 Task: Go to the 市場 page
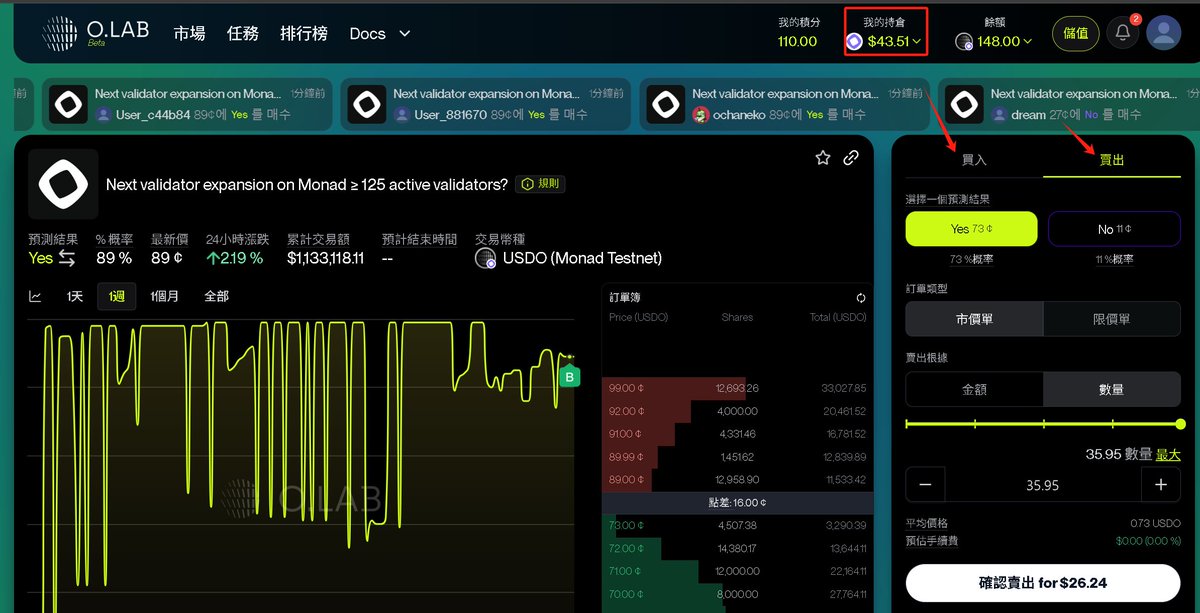[189, 33]
